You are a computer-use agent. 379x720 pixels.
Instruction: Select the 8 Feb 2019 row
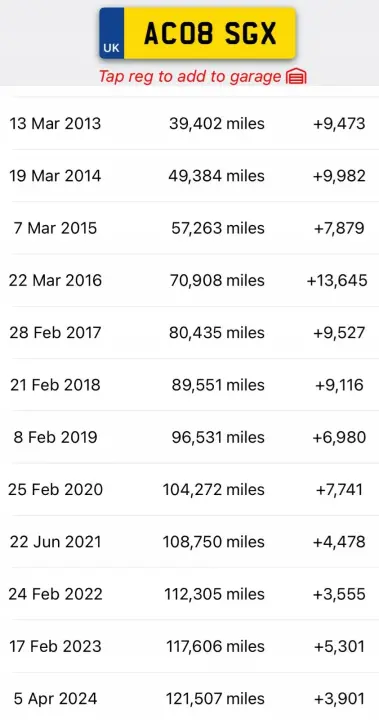(x=189, y=437)
